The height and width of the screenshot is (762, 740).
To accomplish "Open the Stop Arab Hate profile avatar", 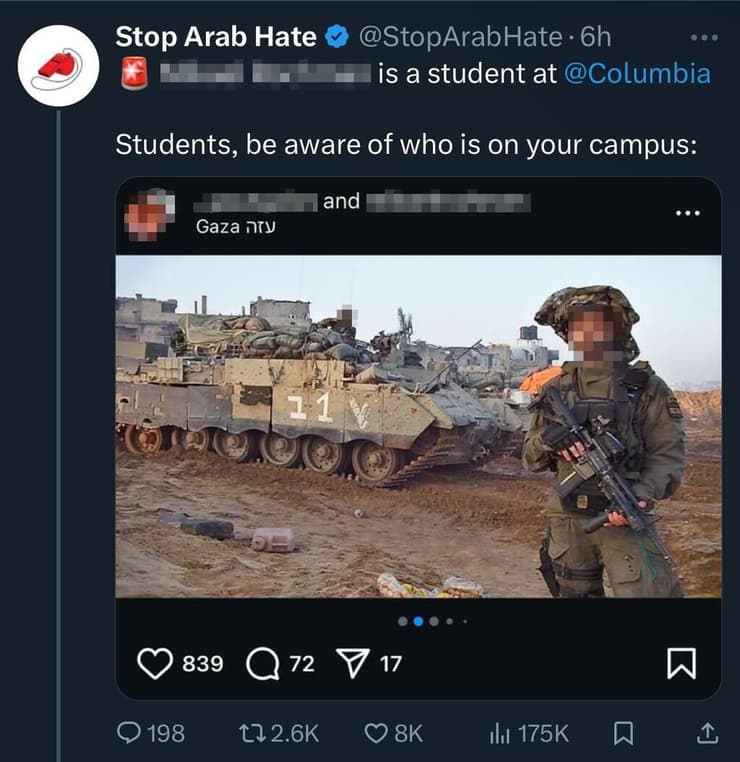I will [x=57, y=66].
